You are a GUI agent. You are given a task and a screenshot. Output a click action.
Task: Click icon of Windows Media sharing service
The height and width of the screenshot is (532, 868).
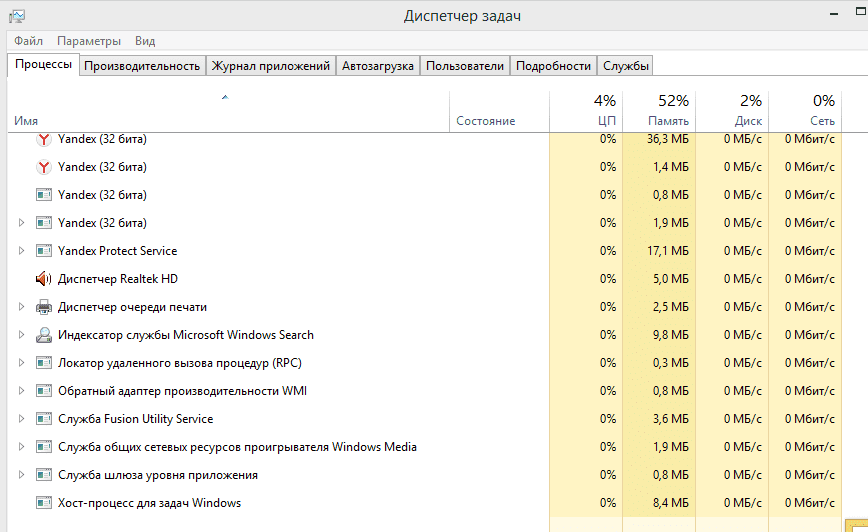point(44,447)
